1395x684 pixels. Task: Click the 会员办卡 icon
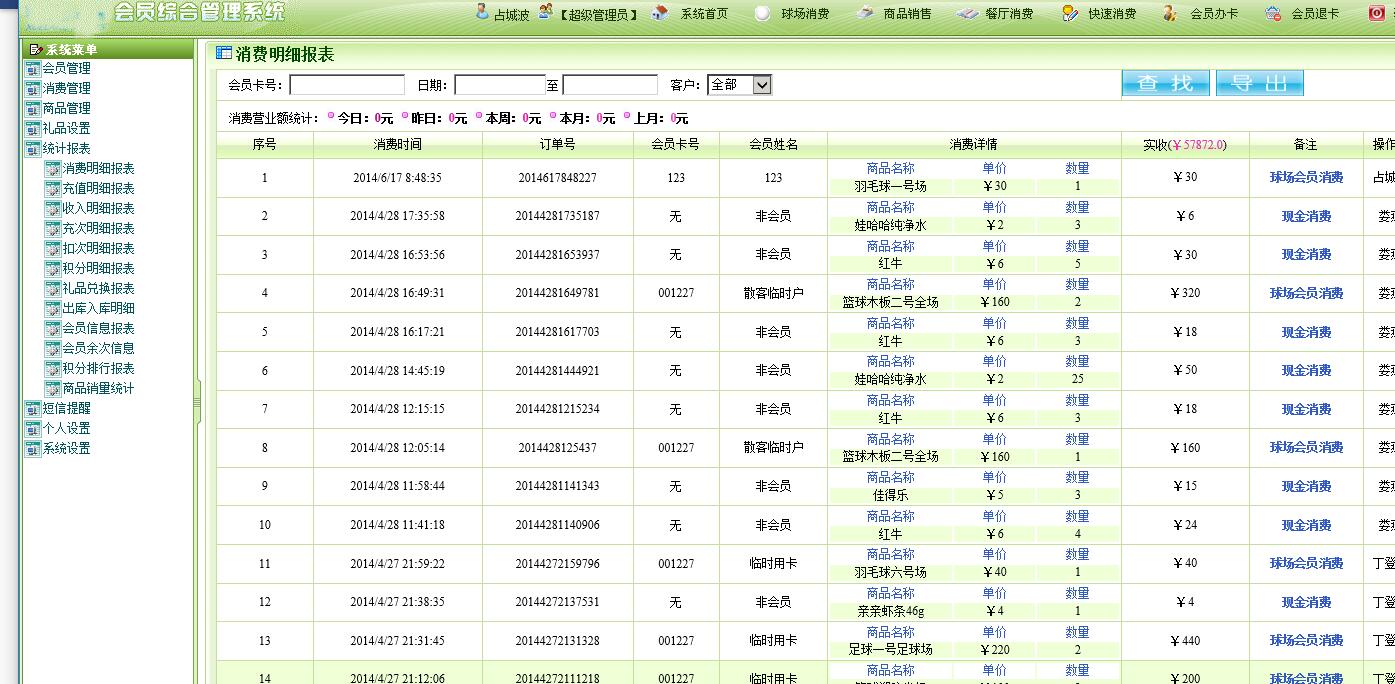(x=1171, y=13)
